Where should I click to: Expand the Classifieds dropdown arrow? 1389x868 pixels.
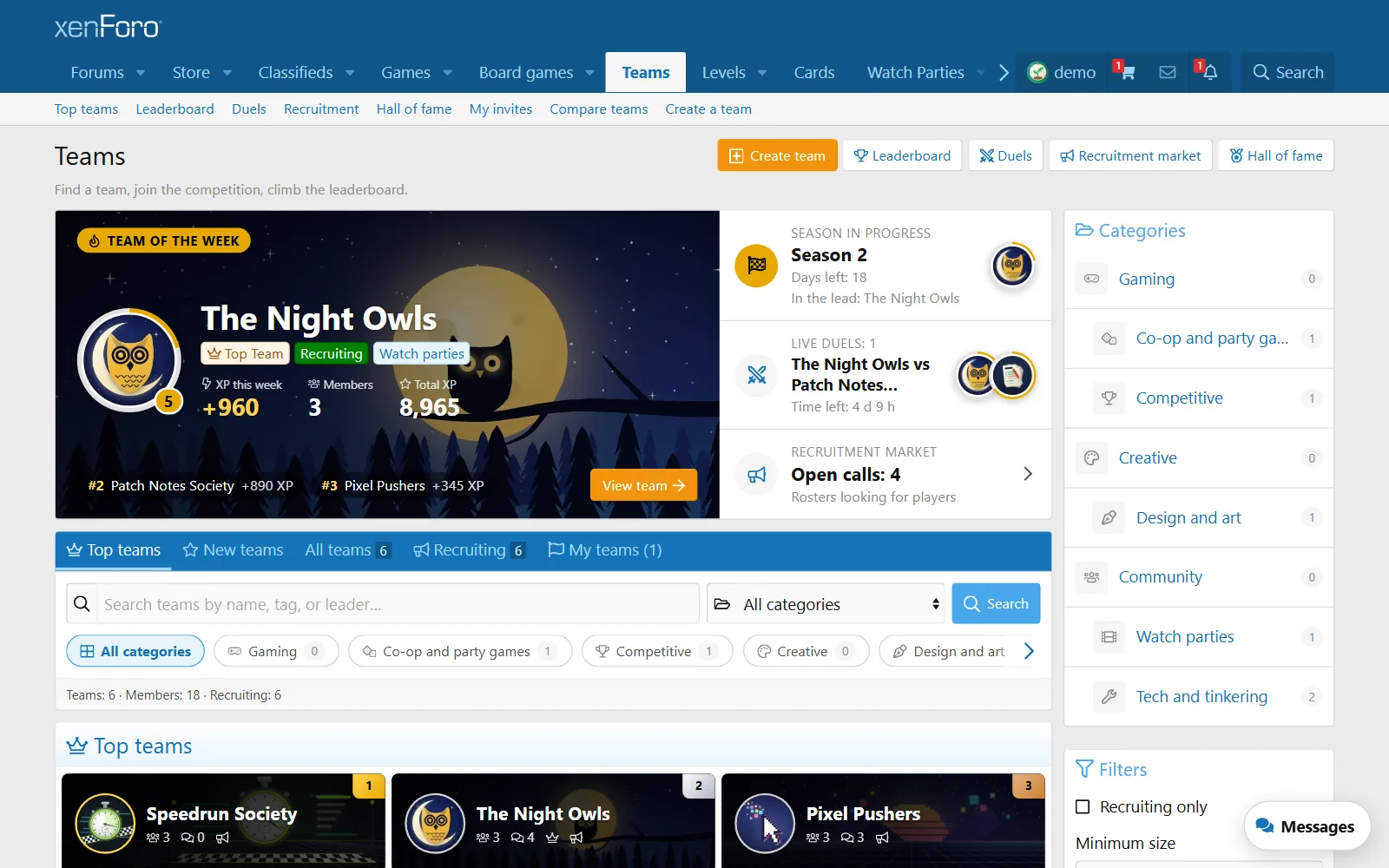point(350,73)
